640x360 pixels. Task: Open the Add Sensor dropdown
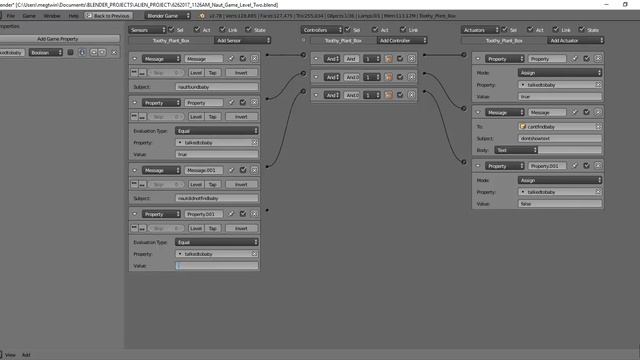point(242,40)
